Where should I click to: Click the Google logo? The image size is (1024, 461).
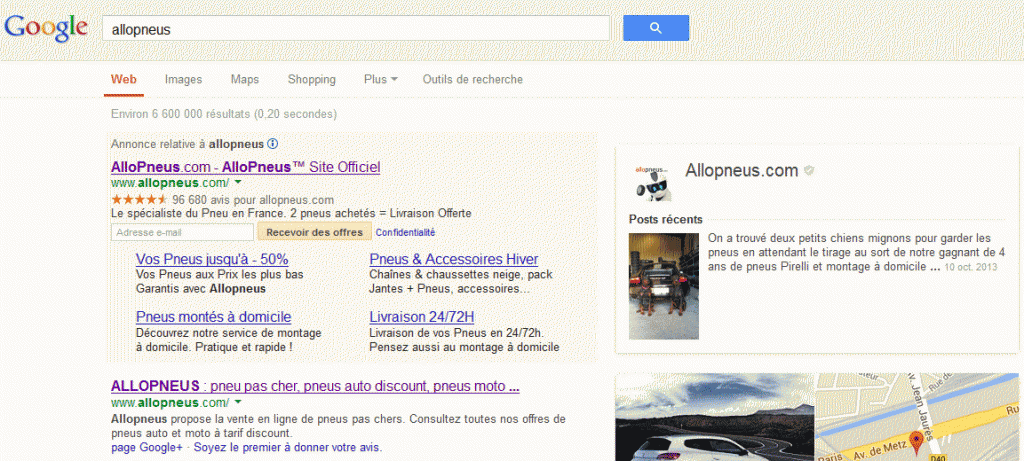click(46, 29)
